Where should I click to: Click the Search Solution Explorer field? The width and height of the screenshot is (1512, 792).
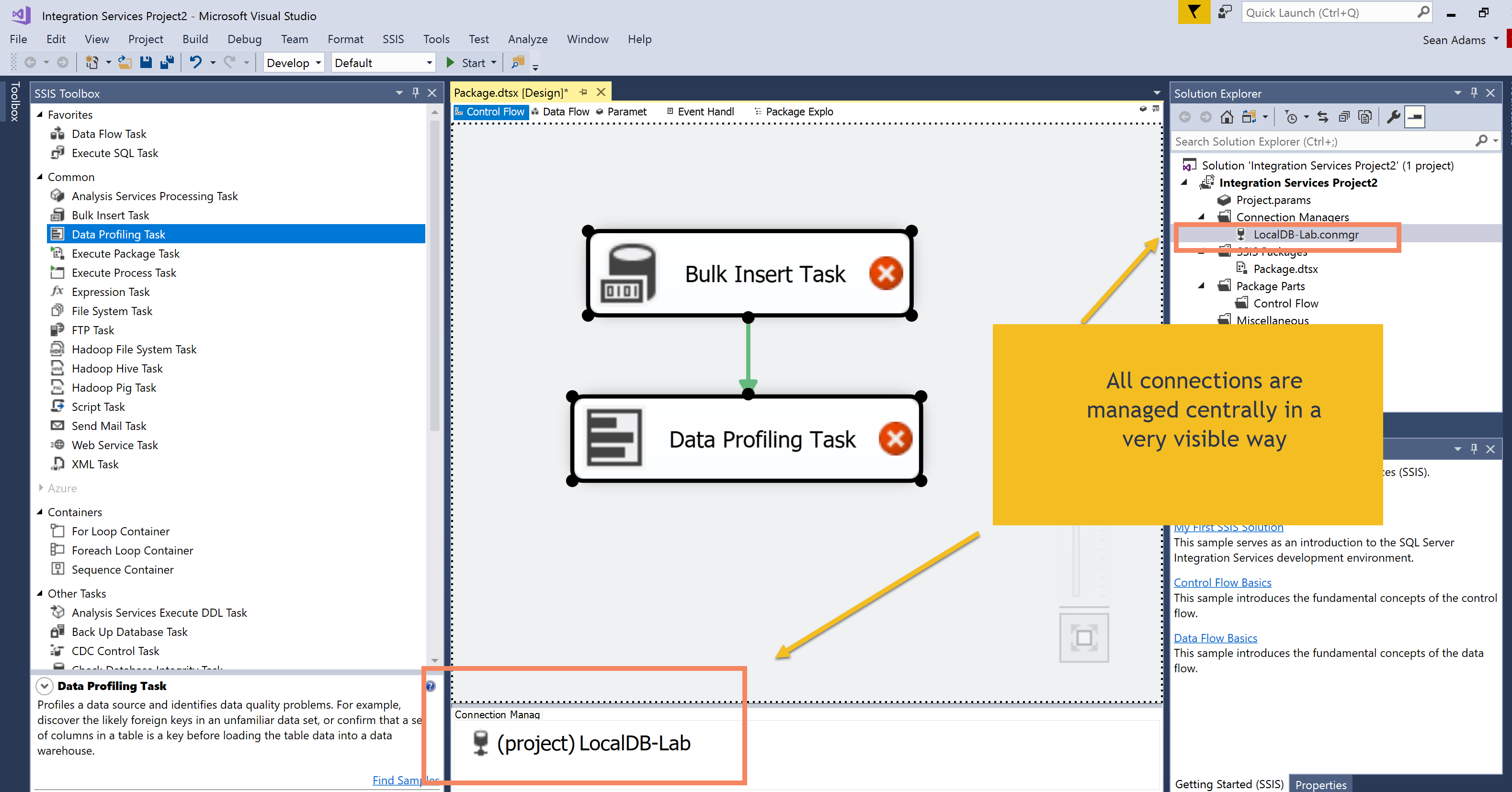pos(1320,141)
